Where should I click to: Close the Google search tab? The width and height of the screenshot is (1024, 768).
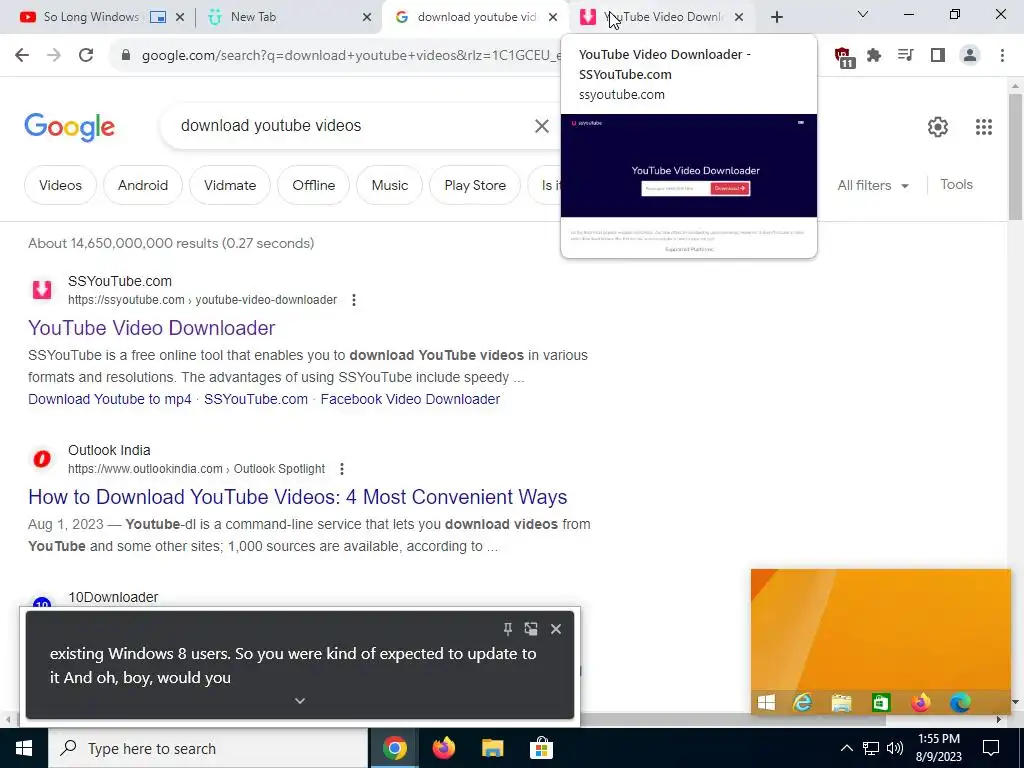pos(553,18)
